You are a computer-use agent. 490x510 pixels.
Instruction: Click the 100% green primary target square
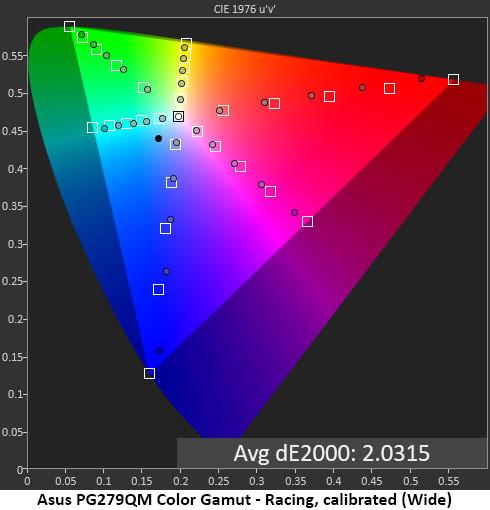coord(69,26)
